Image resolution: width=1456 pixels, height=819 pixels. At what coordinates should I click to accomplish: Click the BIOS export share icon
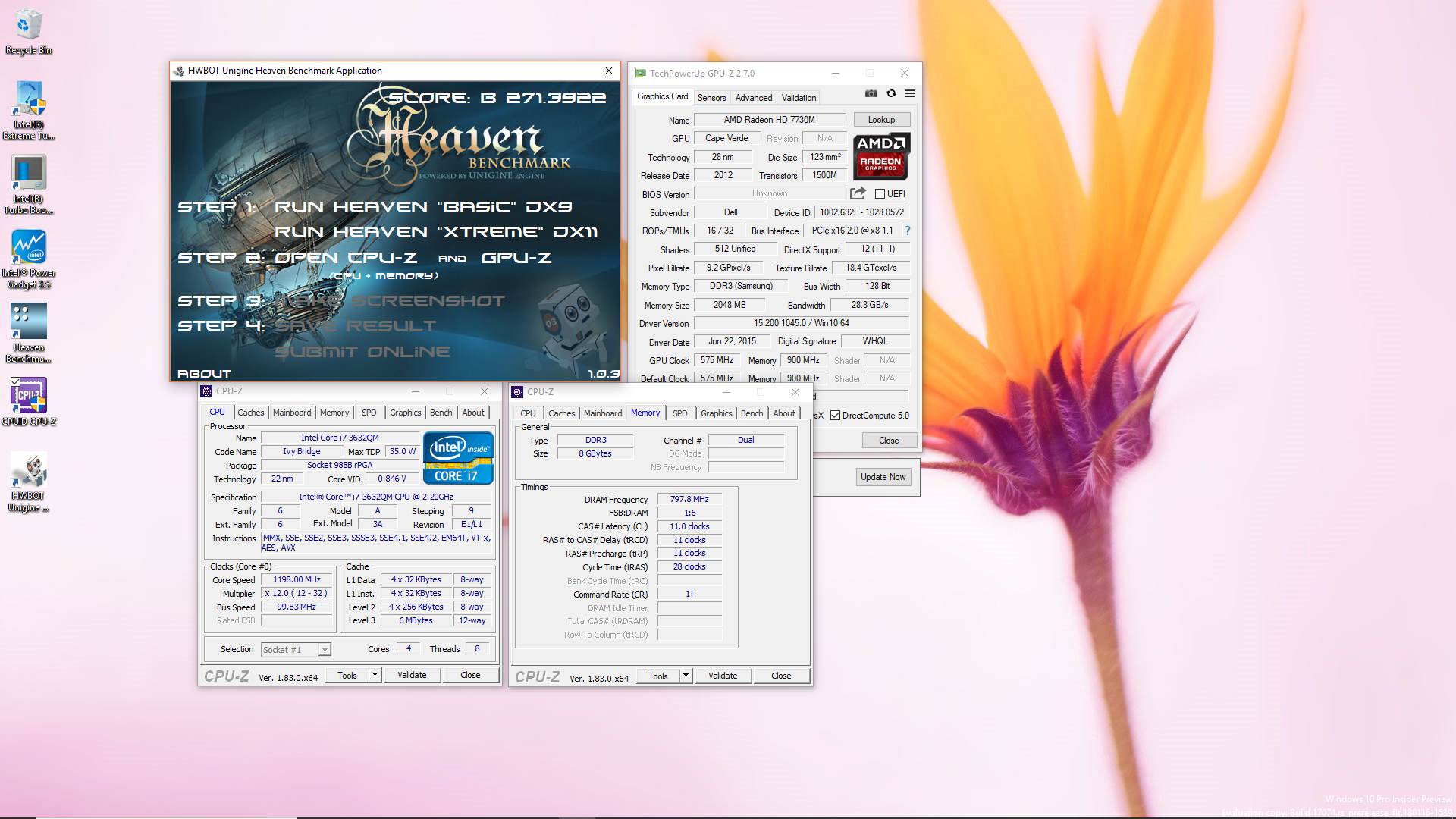[x=858, y=193]
